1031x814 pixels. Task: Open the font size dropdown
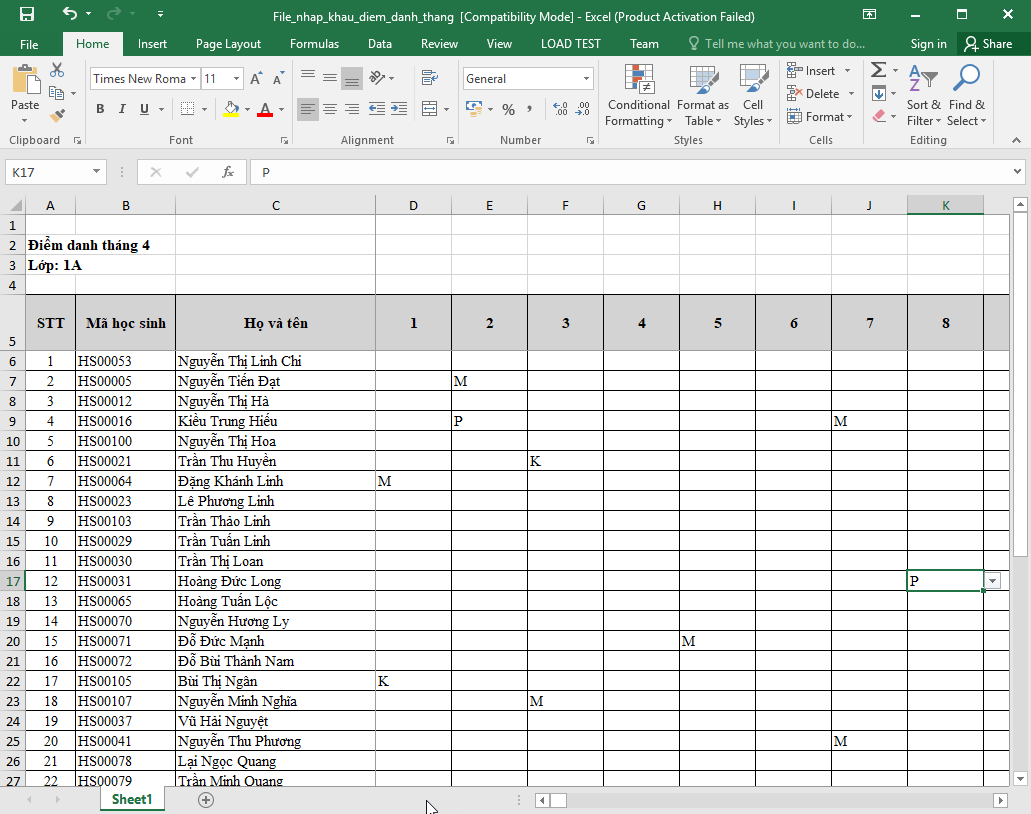click(x=237, y=79)
